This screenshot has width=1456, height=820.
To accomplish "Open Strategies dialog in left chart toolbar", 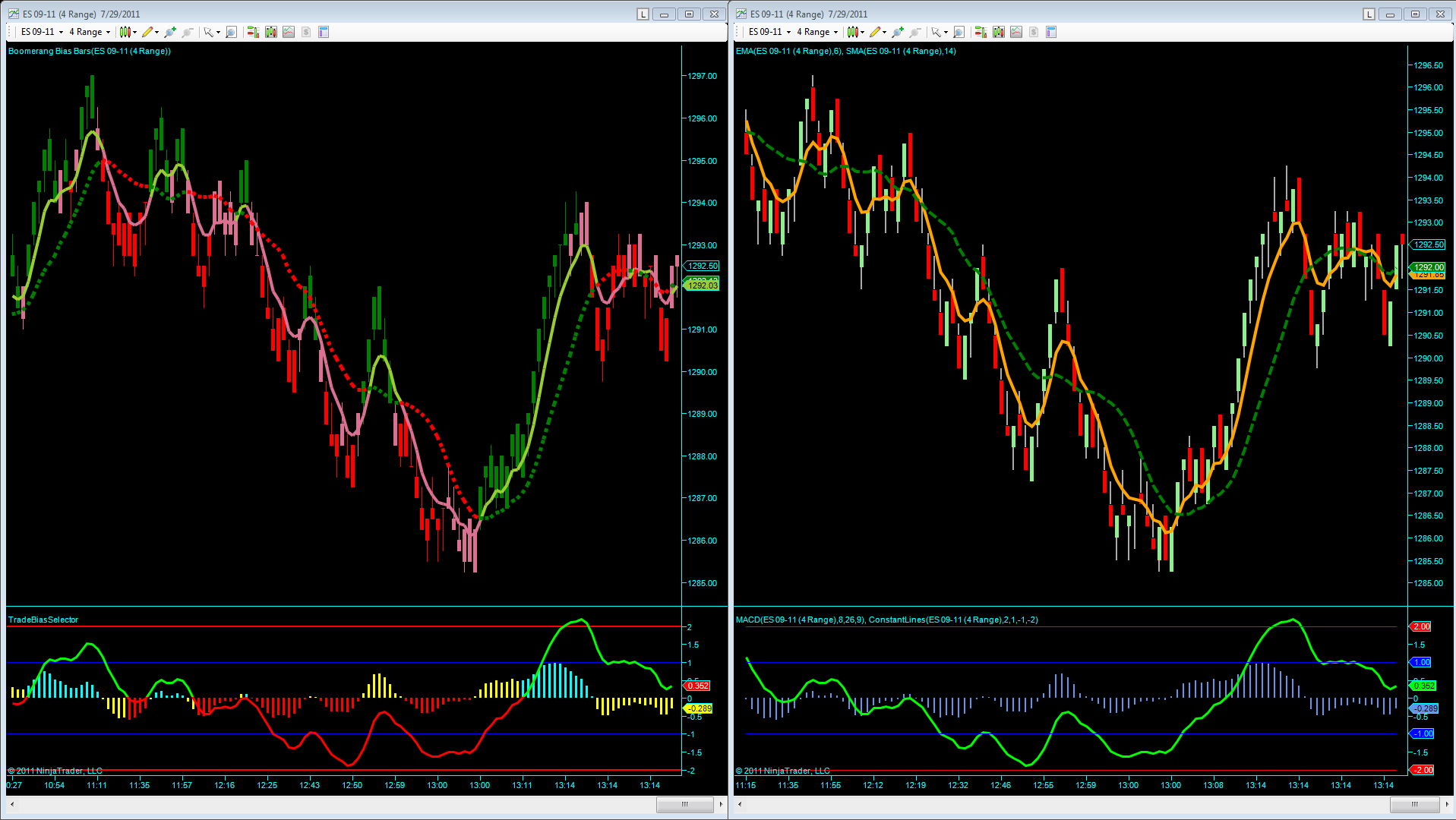I will pos(305,32).
